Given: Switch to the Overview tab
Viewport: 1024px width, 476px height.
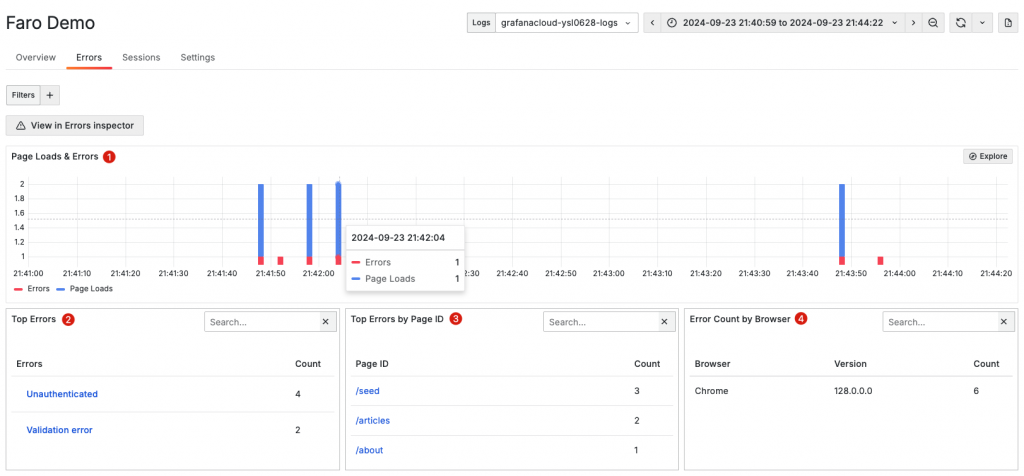Looking at the screenshot, I should (36, 57).
